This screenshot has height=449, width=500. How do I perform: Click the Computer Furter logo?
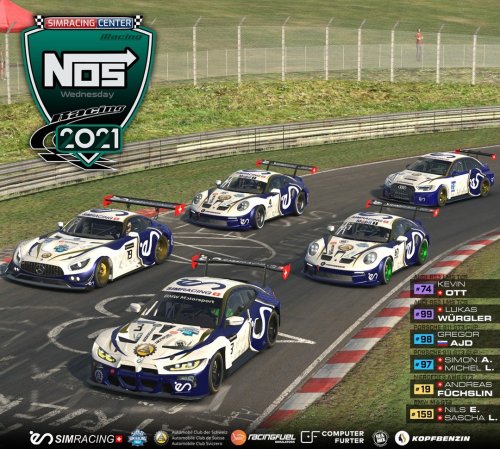point(332,437)
